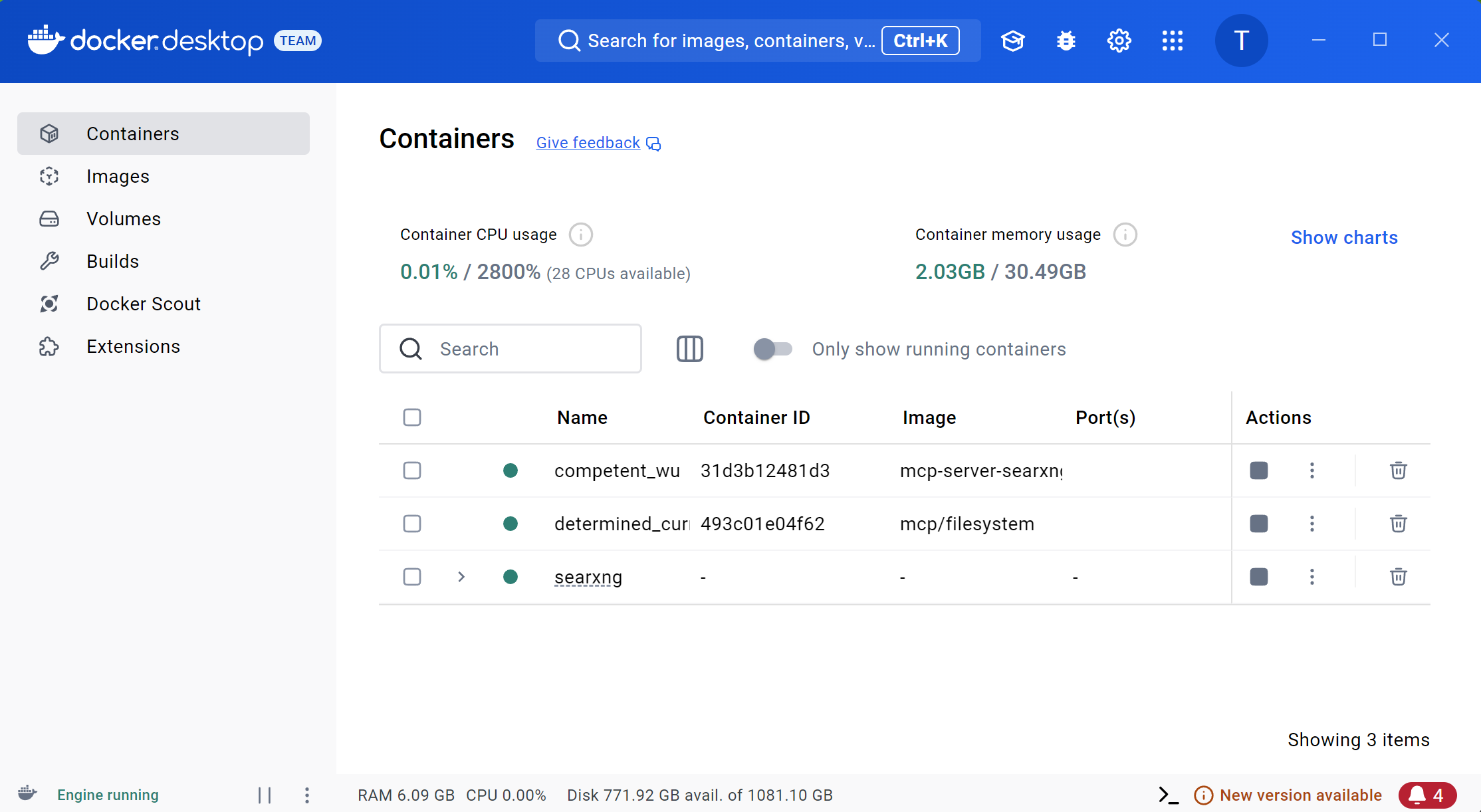Click the Troubleshoot bug icon
Screen dimensions: 1481x812
click(x=1066, y=41)
